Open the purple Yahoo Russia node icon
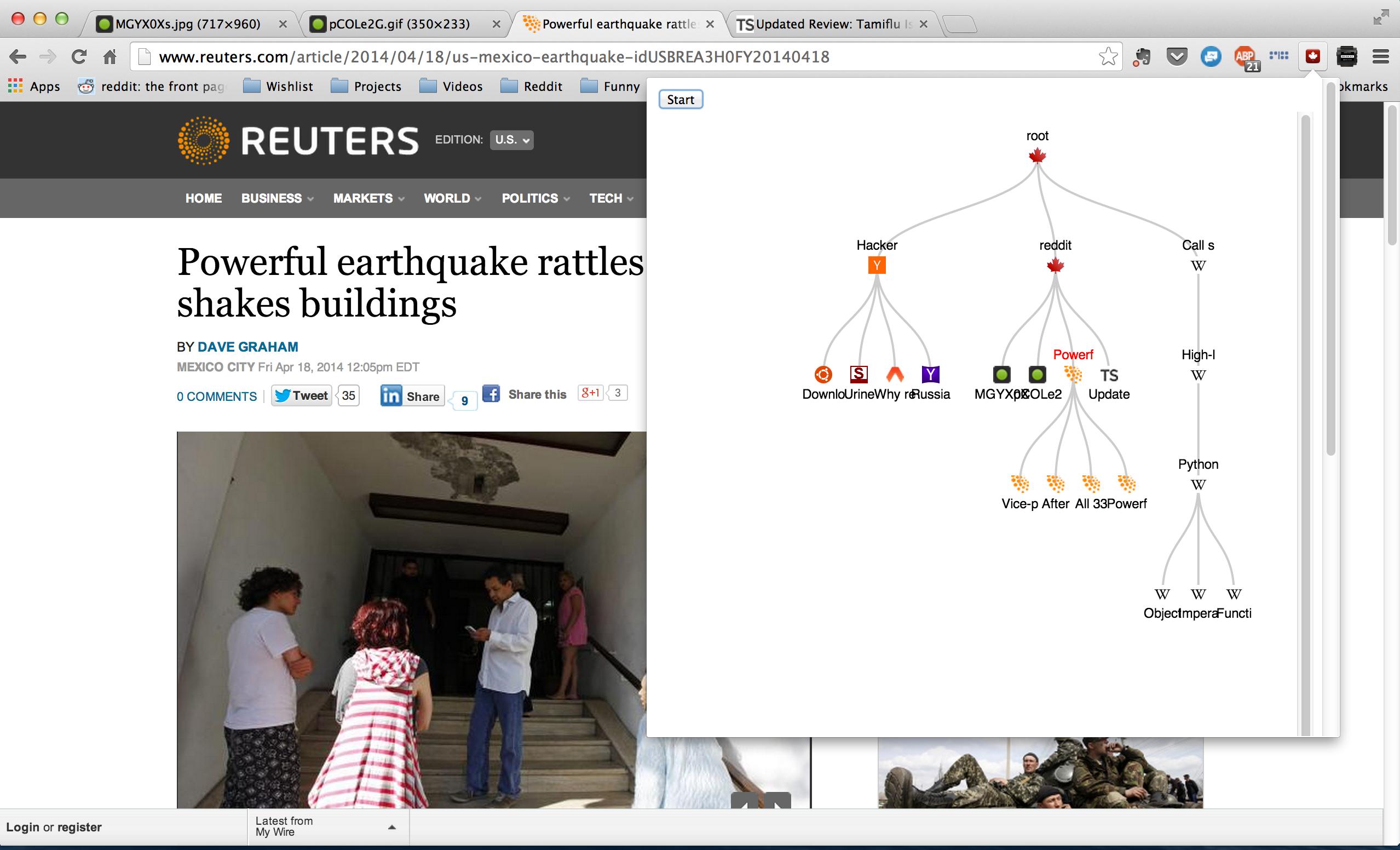Viewport: 1400px width, 850px height. [x=930, y=375]
